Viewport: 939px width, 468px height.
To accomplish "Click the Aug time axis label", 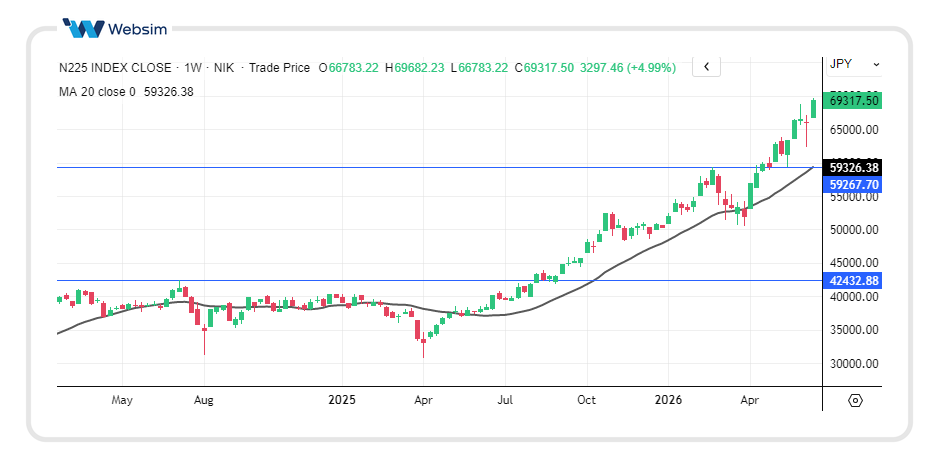I will (204, 400).
